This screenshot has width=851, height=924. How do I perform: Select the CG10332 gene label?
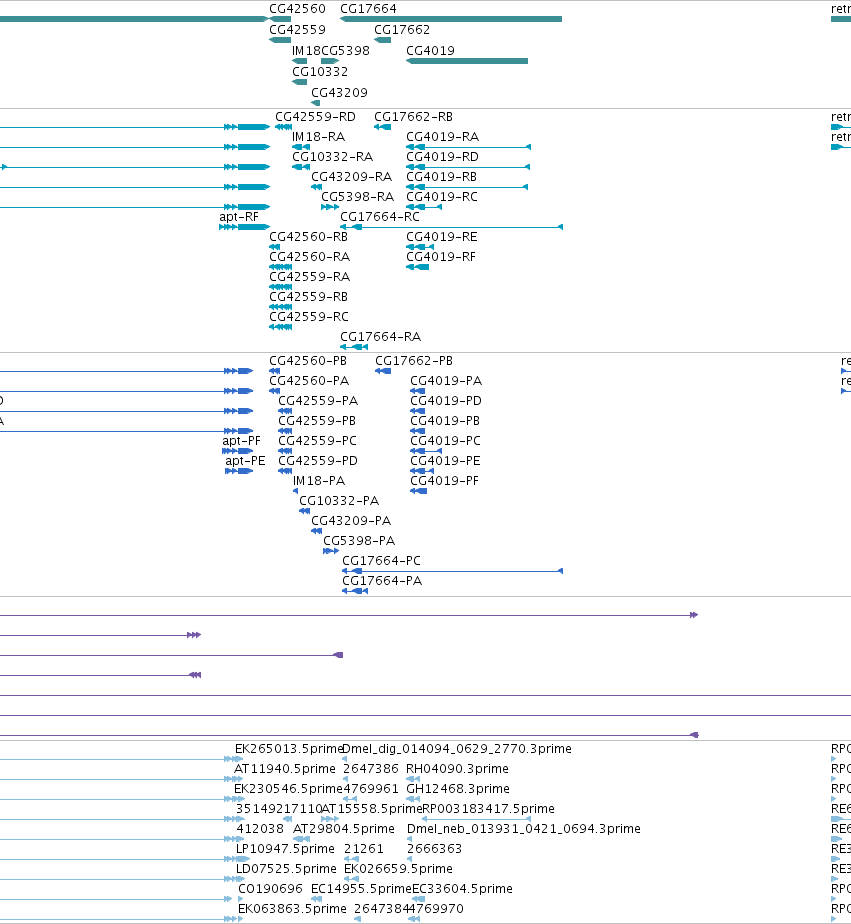pos(320,72)
